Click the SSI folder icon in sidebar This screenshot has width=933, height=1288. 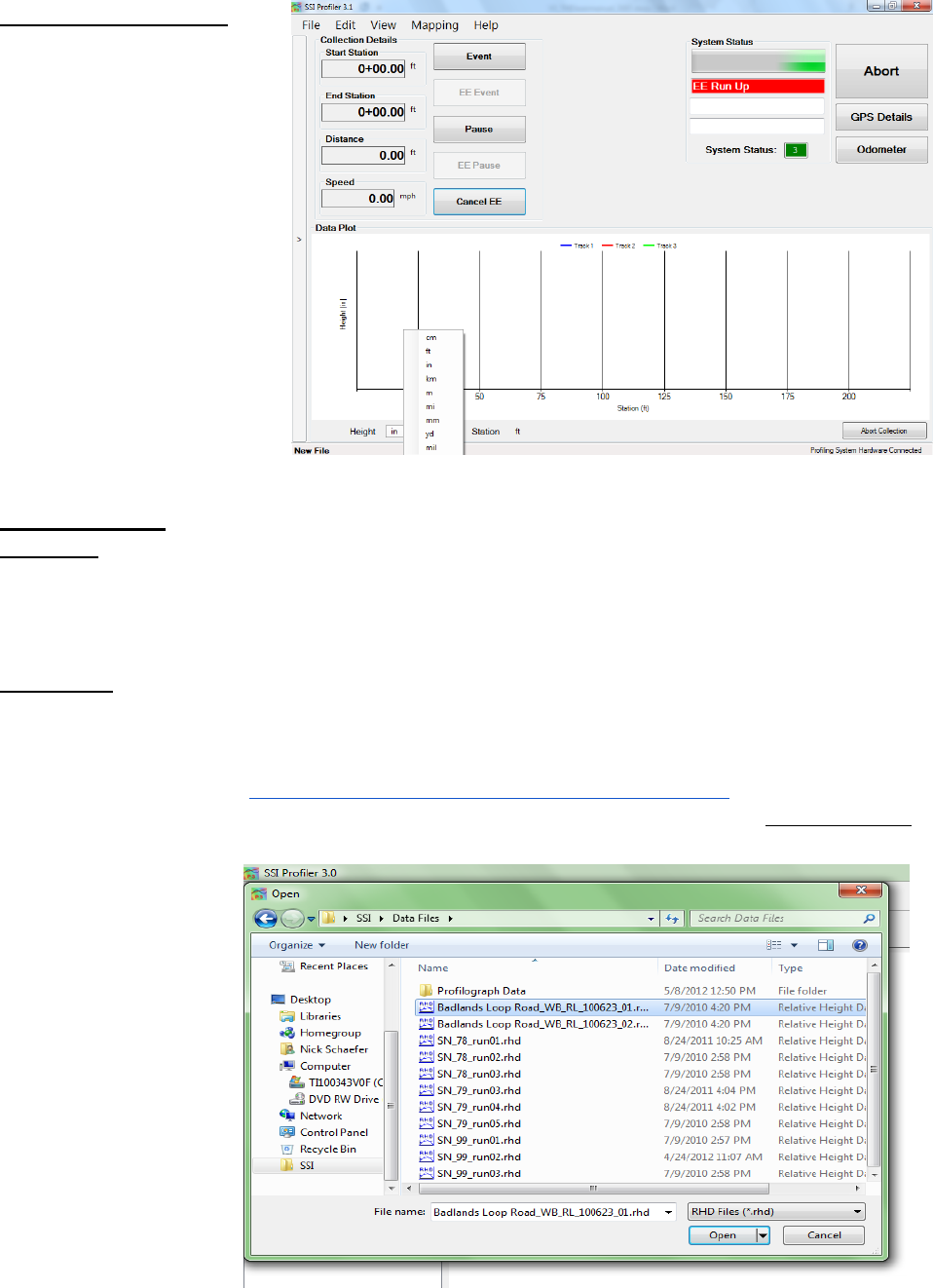(287, 1165)
